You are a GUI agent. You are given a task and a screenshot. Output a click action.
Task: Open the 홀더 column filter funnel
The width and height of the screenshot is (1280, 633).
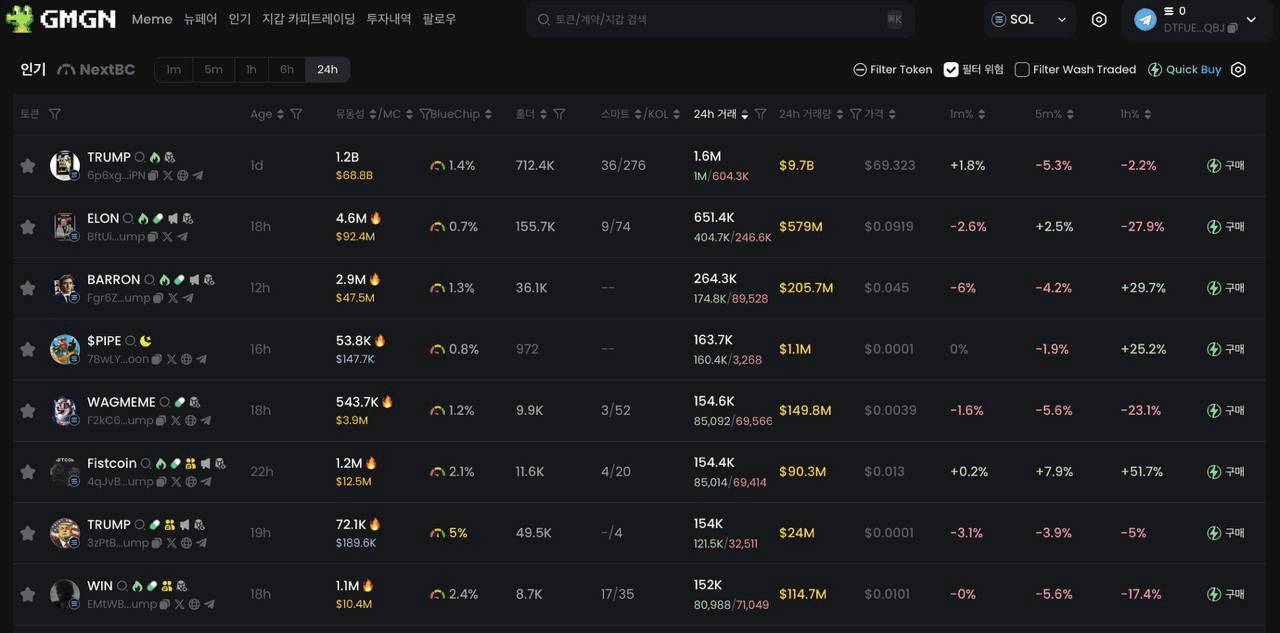point(559,114)
